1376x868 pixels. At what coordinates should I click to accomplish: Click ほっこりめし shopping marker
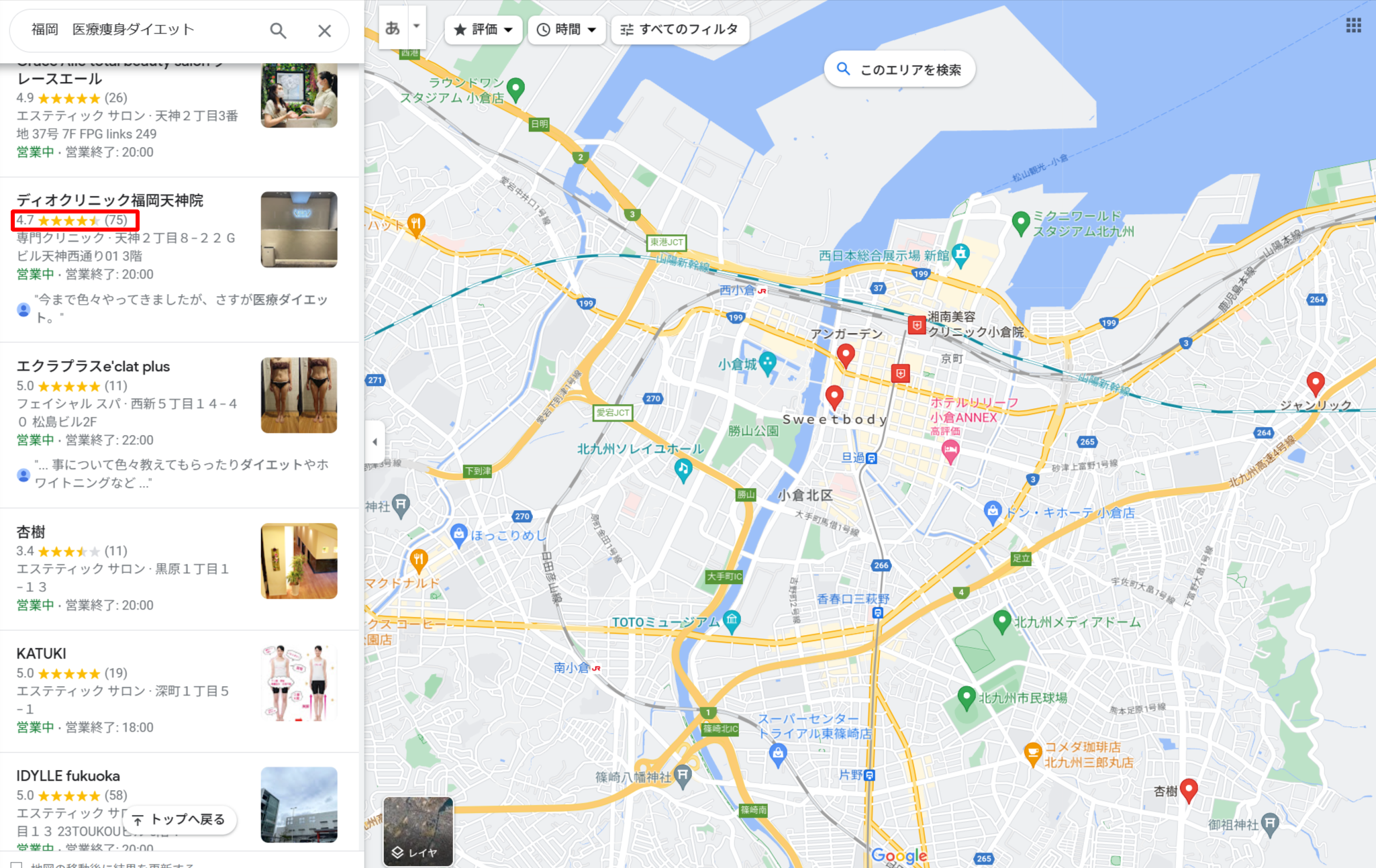pos(458,535)
